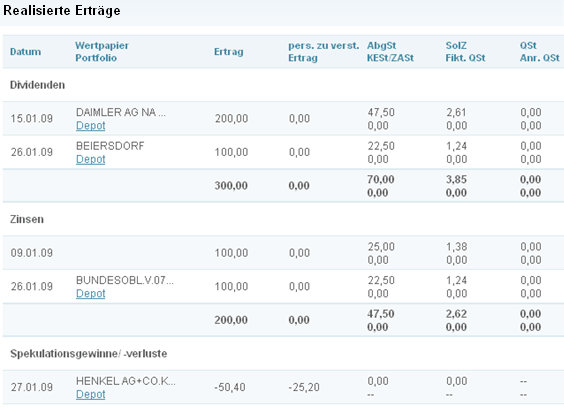Click the AbgSt value 47,50 in DAIMLER row
This screenshot has width=564, height=408.
[x=381, y=112]
